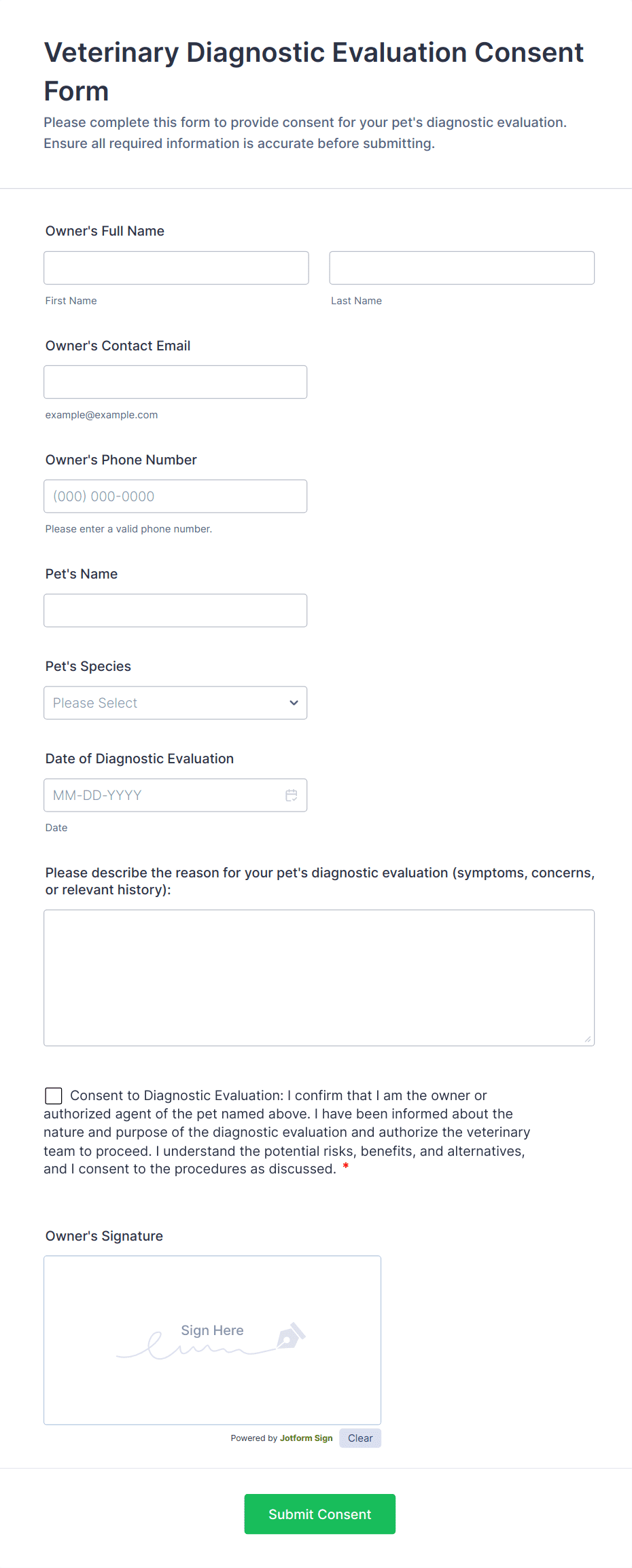Click the chevron arrow on Pet's Species selector
The width and height of the screenshot is (632, 1568).
pos(293,703)
